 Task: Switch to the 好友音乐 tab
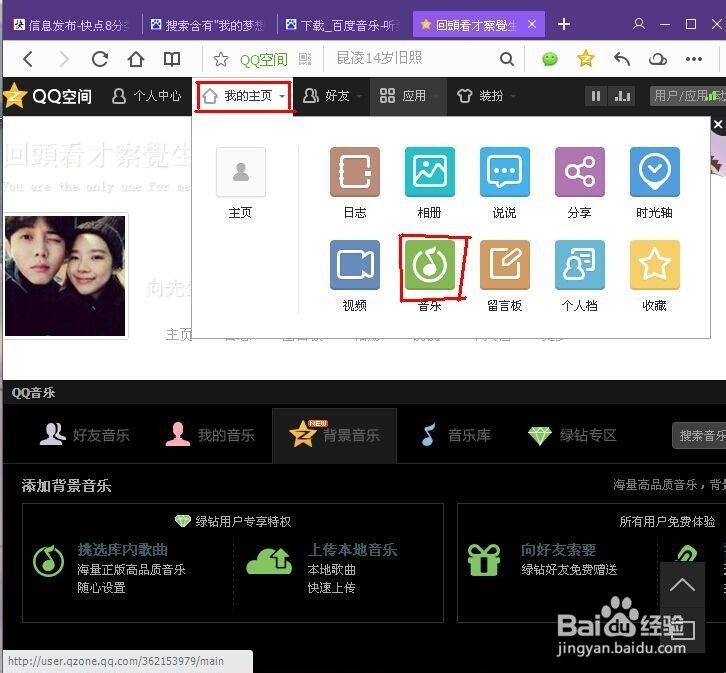point(85,435)
